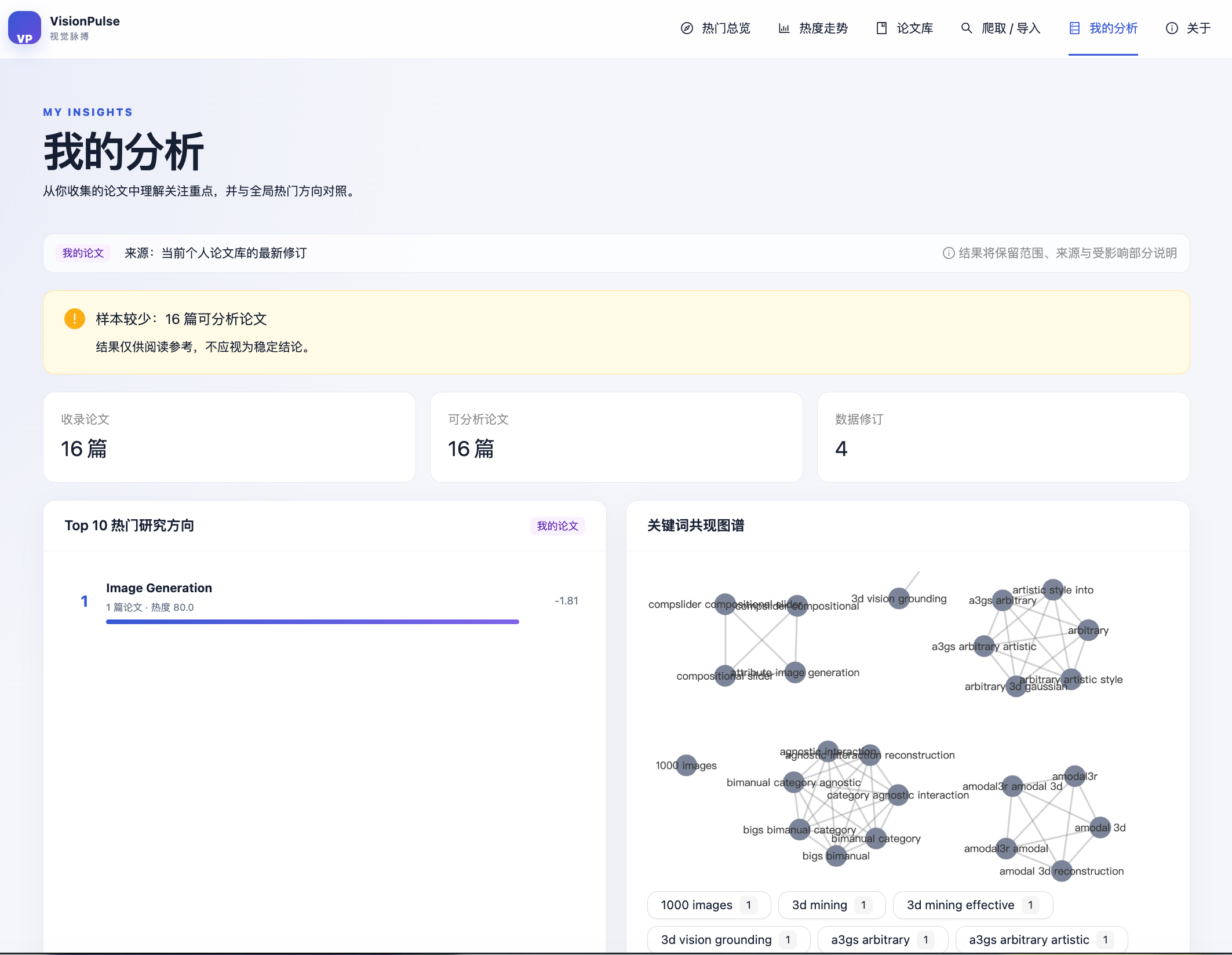The height and width of the screenshot is (955, 1232).
Task: Click the orange warning icon in 样本较少 banner
Action: tap(75, 319)
